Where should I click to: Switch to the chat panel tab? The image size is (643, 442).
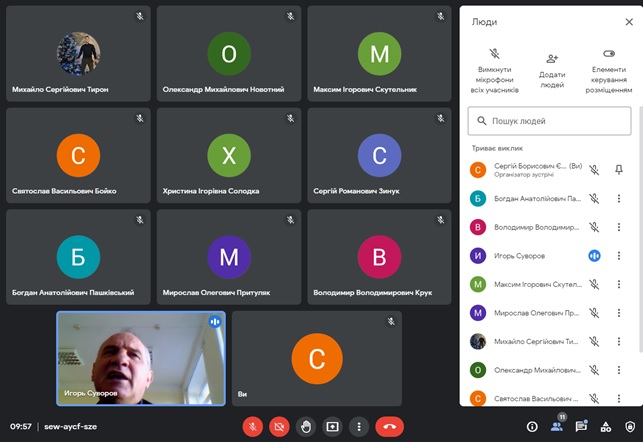[581, 426]
